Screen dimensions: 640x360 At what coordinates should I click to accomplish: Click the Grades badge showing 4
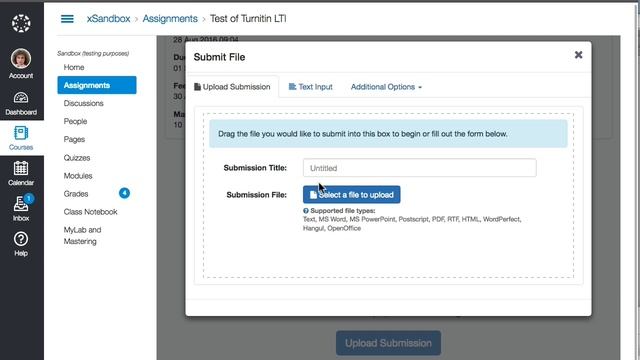click(124, 193)
